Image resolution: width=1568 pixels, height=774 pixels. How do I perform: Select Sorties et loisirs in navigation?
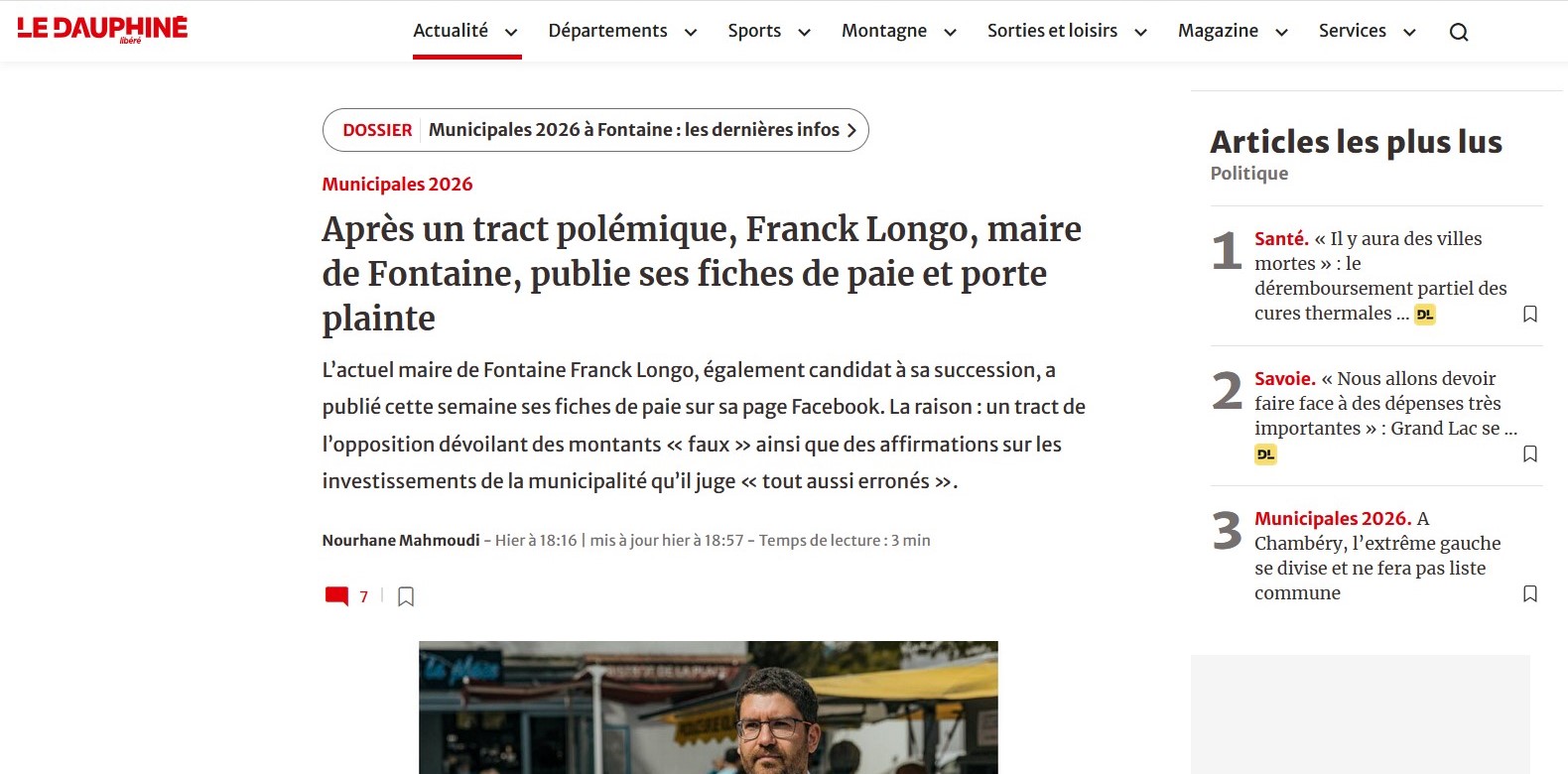click(x=1052, y=31)
